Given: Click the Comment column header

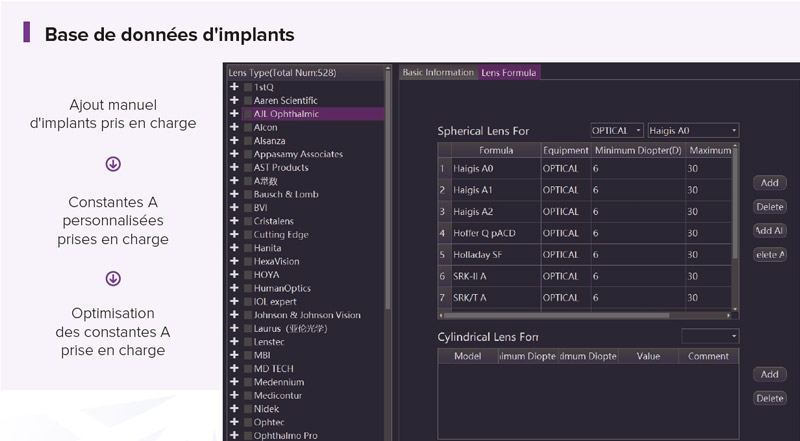Looking at the screenshot, I should (708, 356).
